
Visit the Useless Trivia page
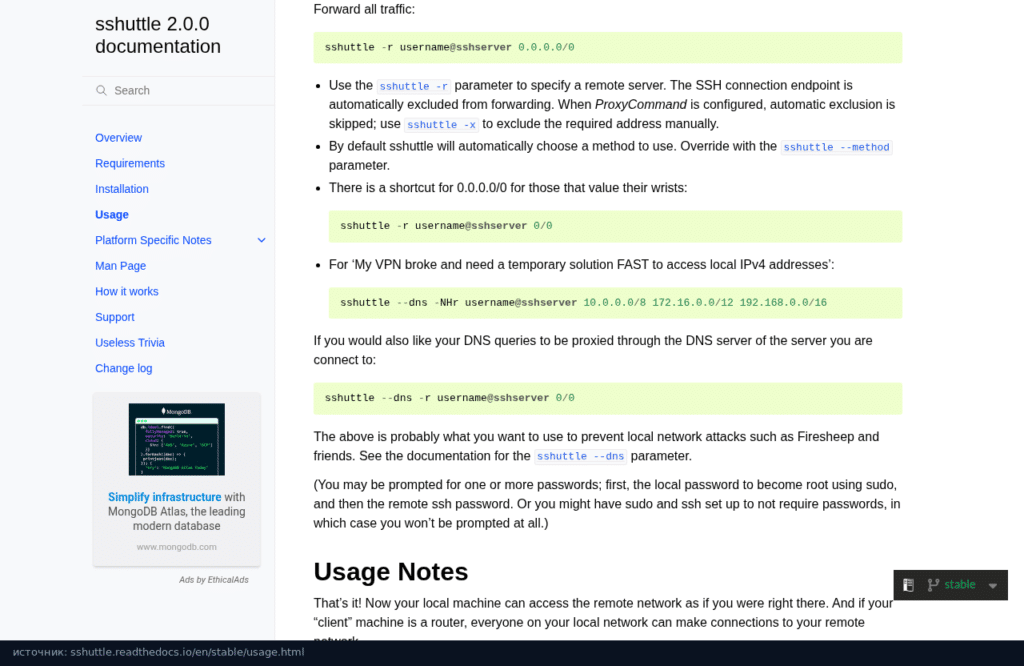click(x=130, y=343)
